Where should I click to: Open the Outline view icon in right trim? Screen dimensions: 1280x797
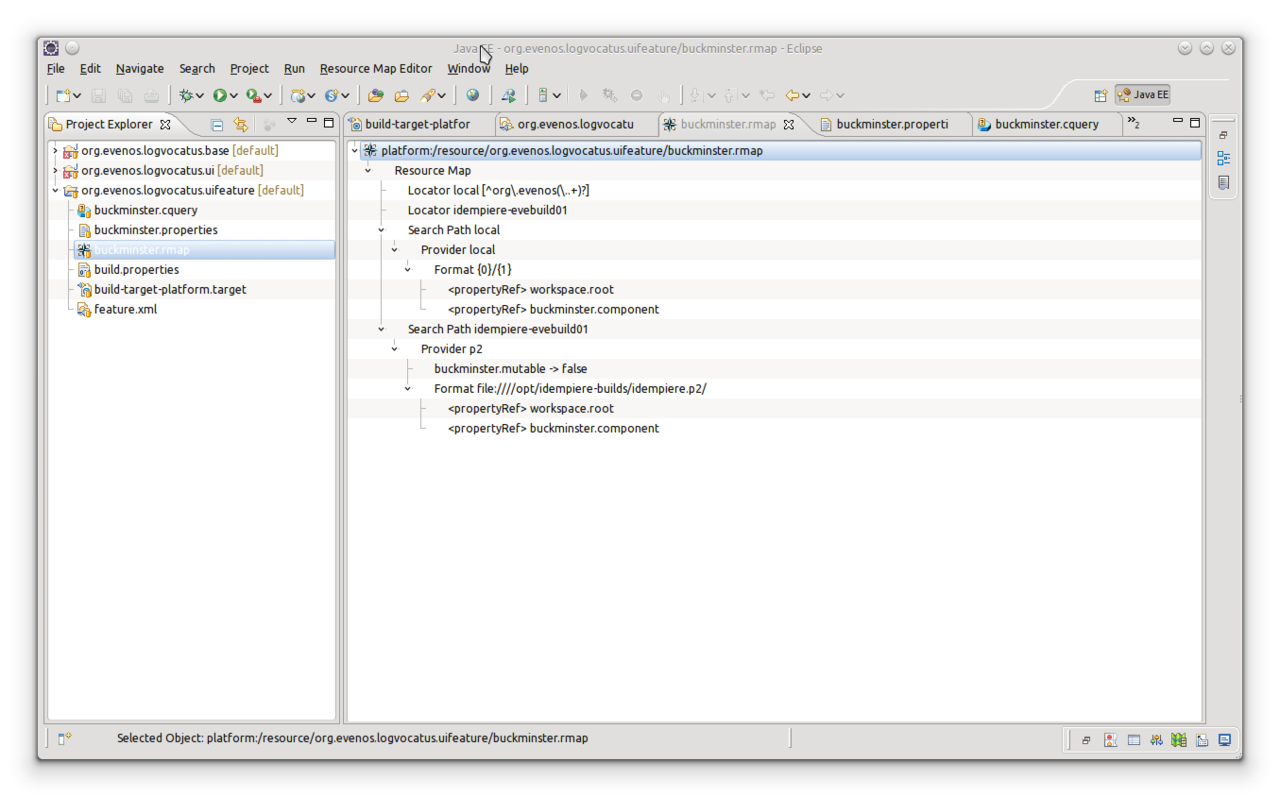1223,158
